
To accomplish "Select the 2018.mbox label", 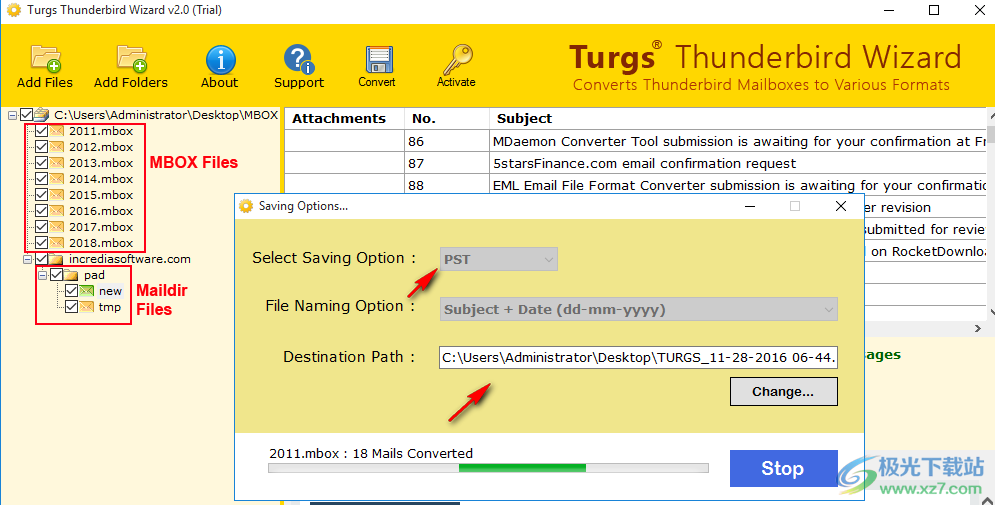I will 101,243.
